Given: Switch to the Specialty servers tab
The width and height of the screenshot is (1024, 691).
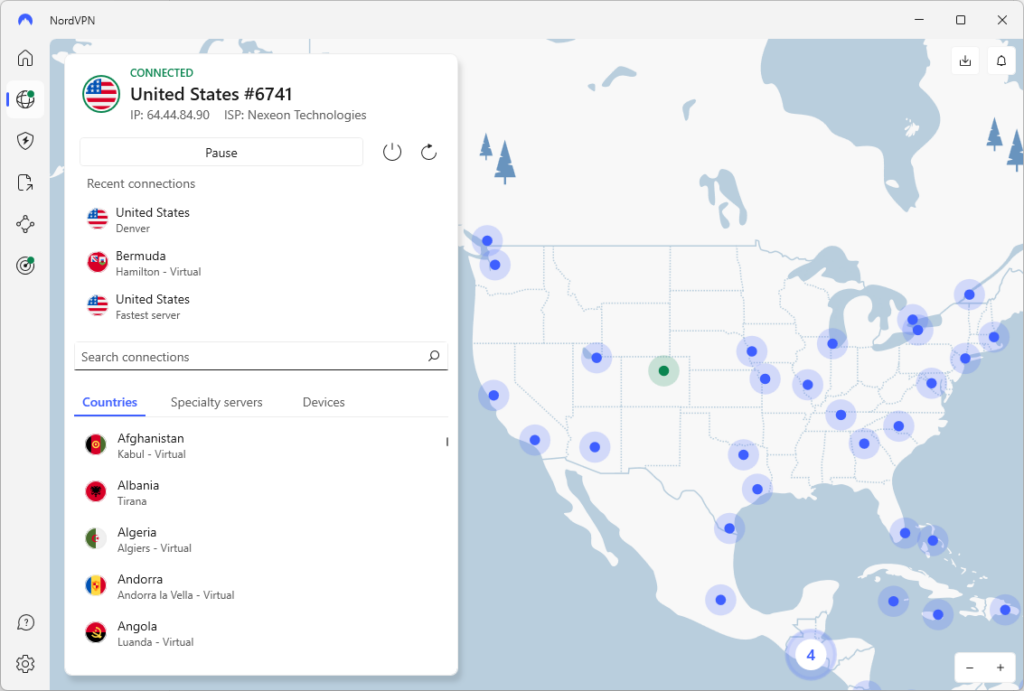Looking at the screenshot, I should coord(217,402).
